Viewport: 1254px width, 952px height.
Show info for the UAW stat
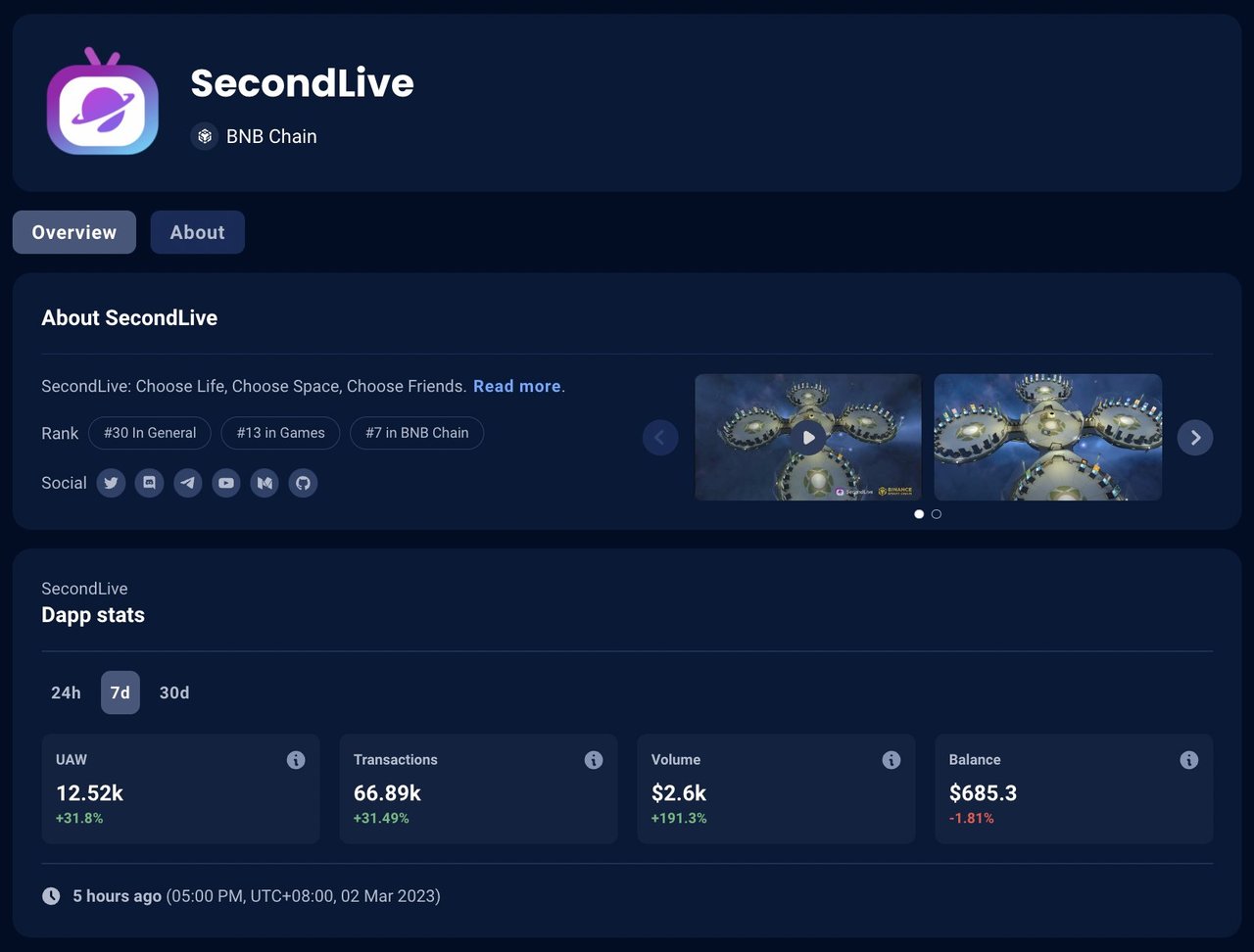(x=296, y=760)
